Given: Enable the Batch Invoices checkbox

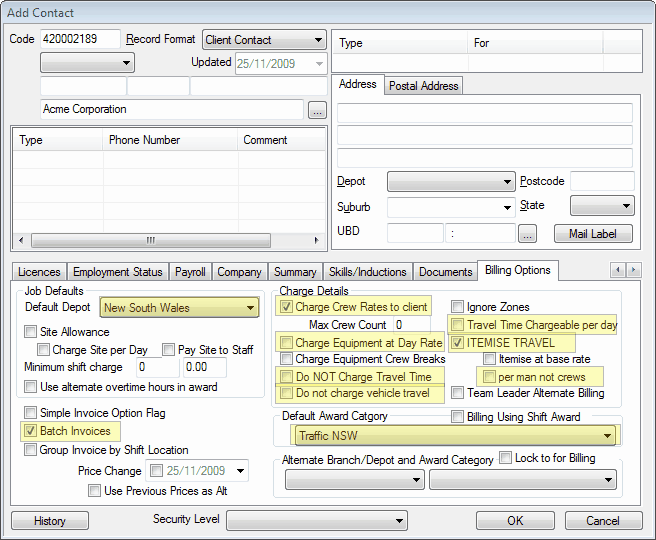Looking at the screenshot, I should [31, 431].
